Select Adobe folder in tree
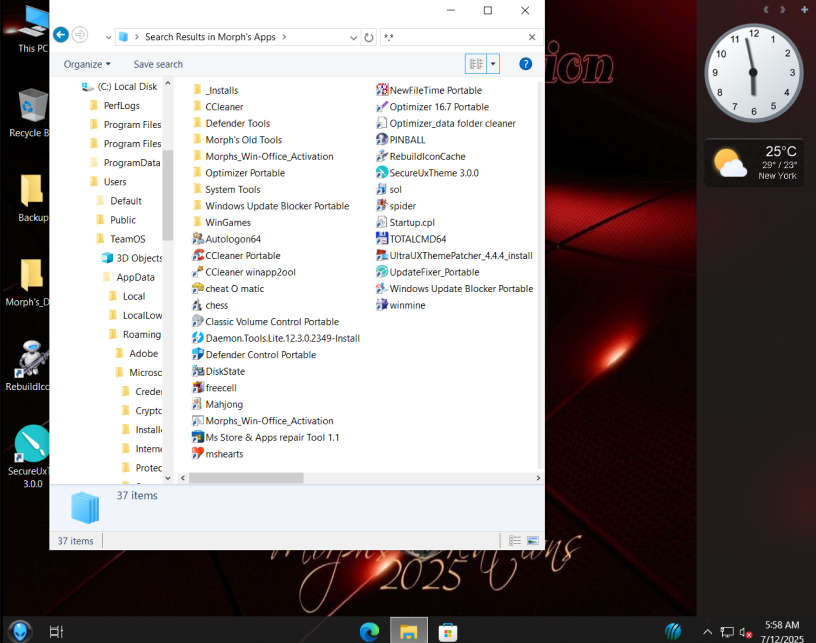Screen dimensions: 816x643 137,353
